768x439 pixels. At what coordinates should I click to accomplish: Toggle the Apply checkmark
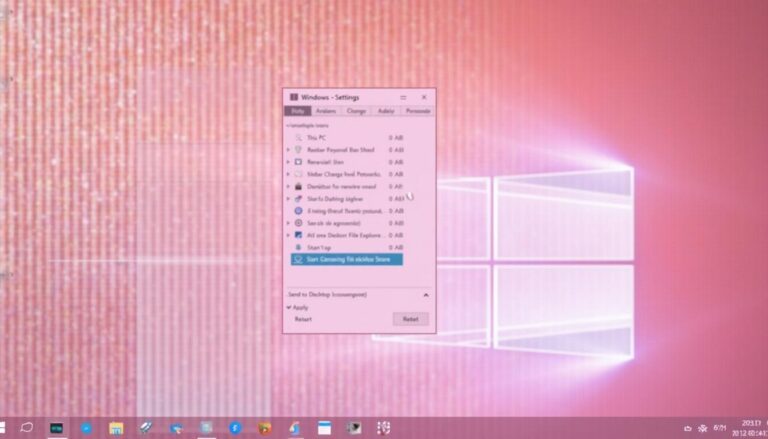(x=289, y=307)
